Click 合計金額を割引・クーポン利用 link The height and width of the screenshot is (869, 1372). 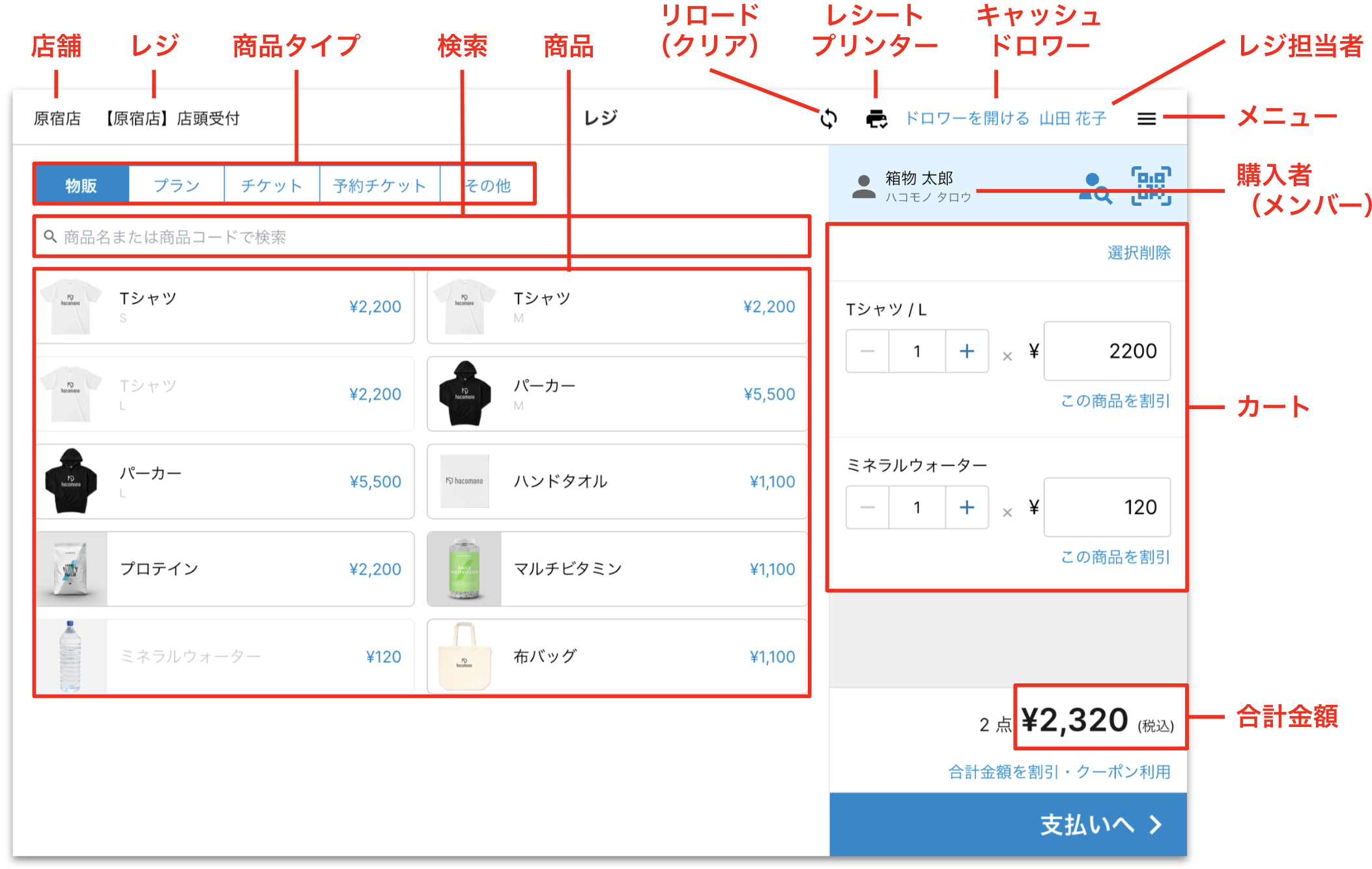(1059, 772)
